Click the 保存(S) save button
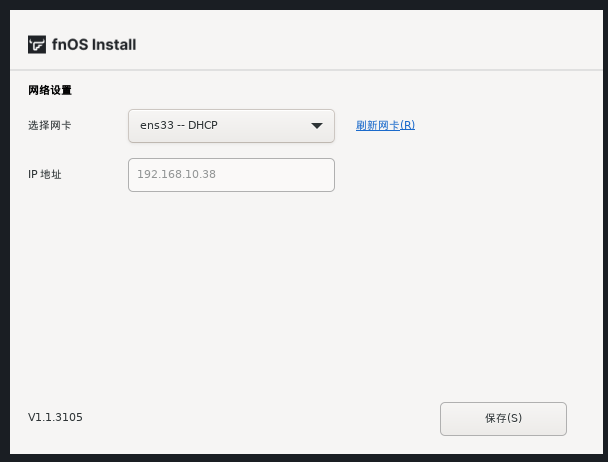Viewport: 608px width, 462px height. (503, 419)
